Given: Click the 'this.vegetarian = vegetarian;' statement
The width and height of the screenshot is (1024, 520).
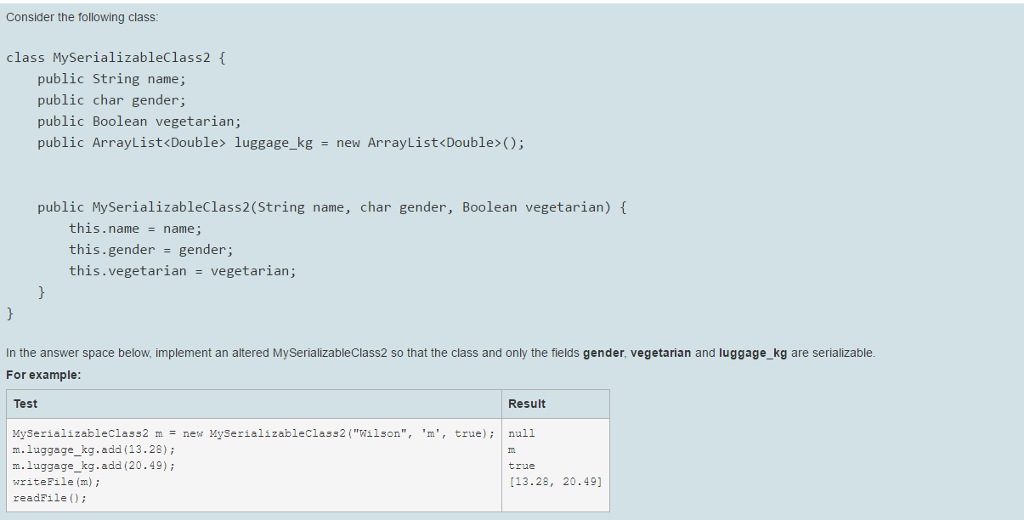Looking at the screenshot, I should [182, 270].
